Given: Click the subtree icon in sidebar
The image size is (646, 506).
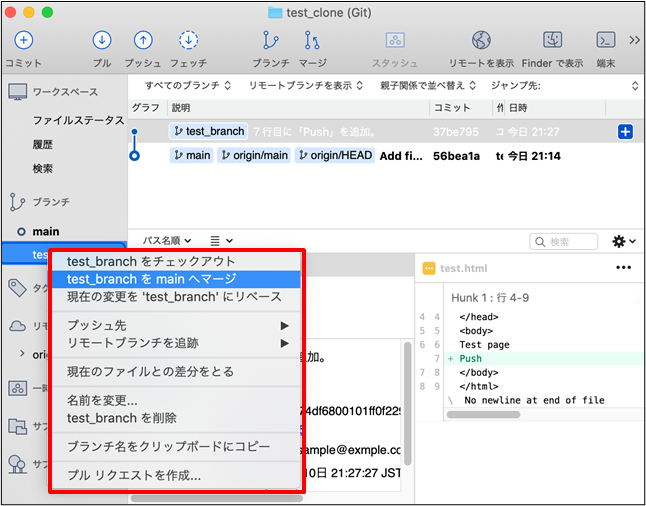Looking at the screenshot, I should point(18,464).
